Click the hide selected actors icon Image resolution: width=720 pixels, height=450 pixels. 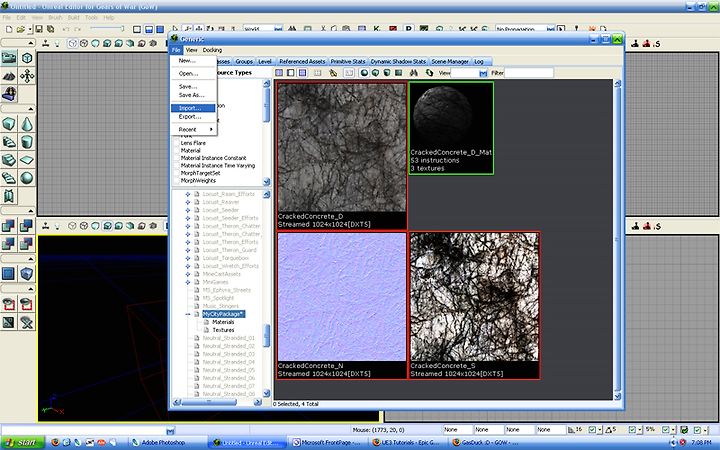pos(27,304)
